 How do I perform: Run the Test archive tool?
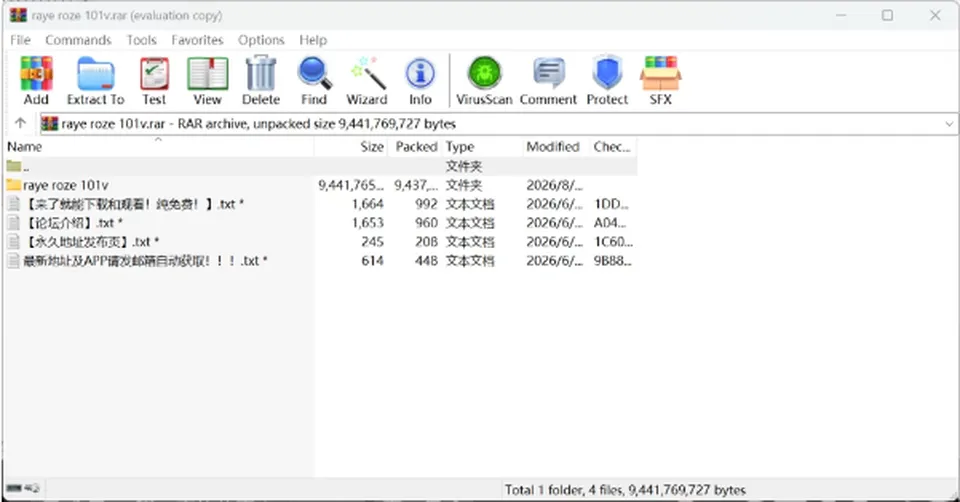click(x=154, y=81)
